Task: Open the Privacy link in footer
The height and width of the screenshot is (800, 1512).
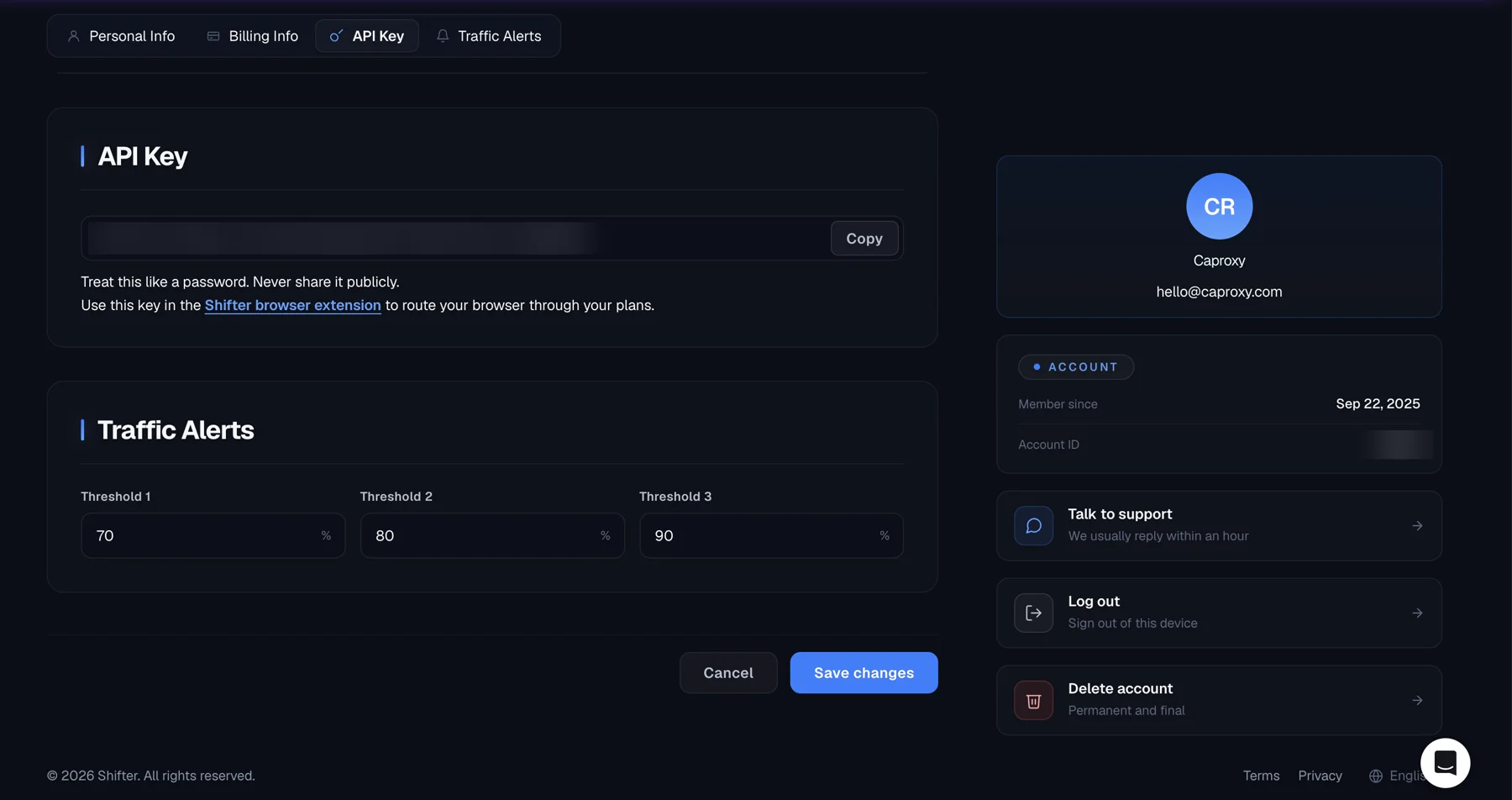Action: [1320, 776]
